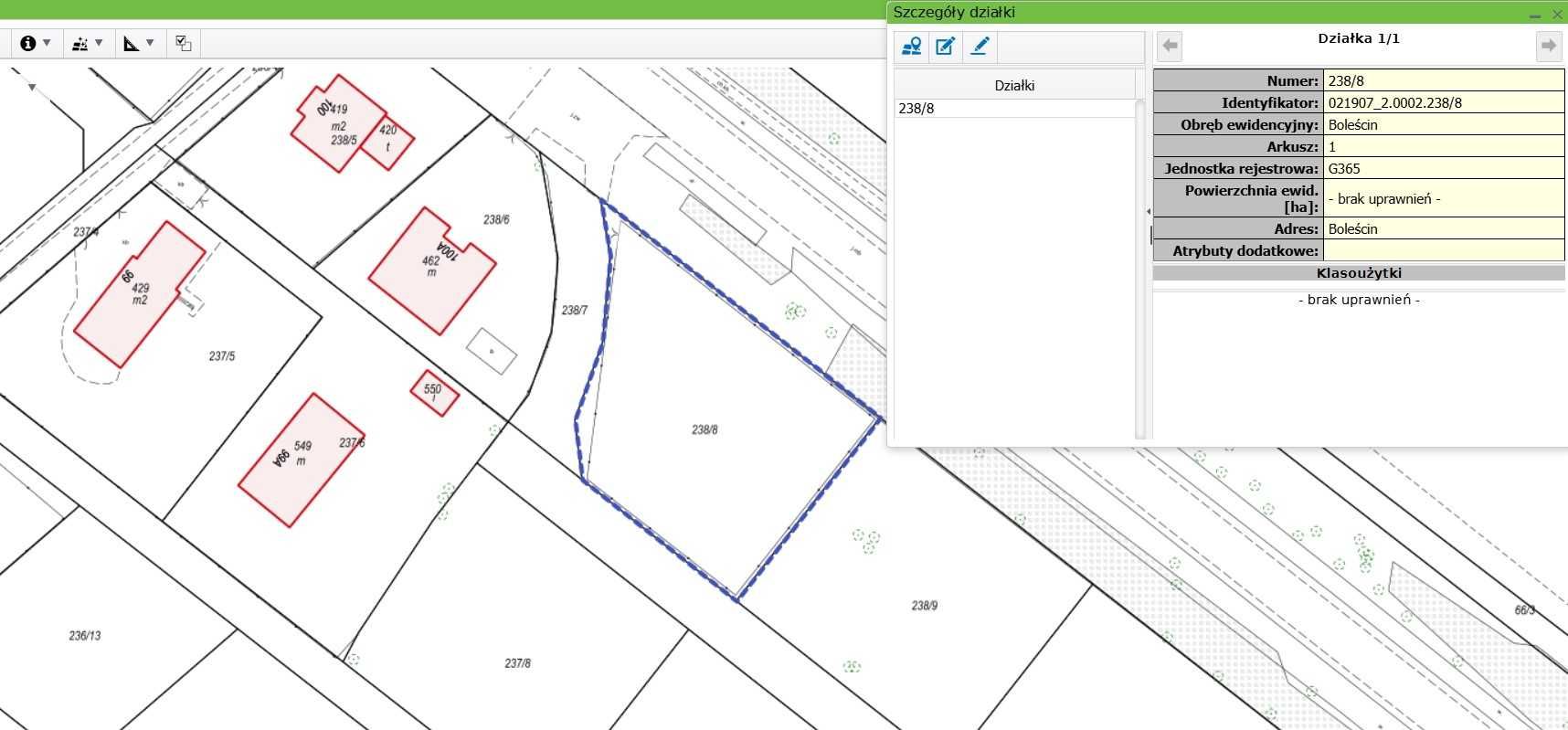Select parcel 238/8 in the Działki list

1014,108
